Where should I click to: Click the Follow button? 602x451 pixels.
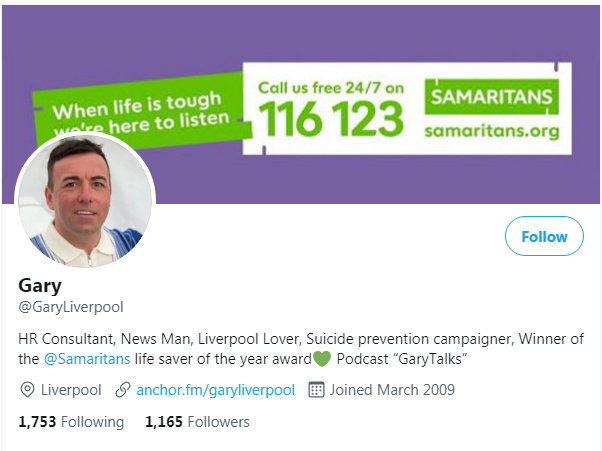tap(544, 236)
